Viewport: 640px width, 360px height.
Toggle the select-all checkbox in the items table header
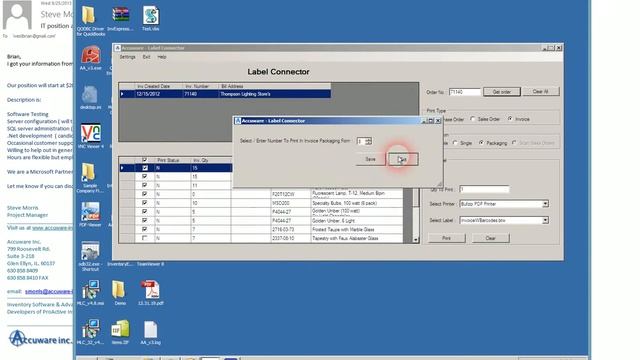click(144, 160)
